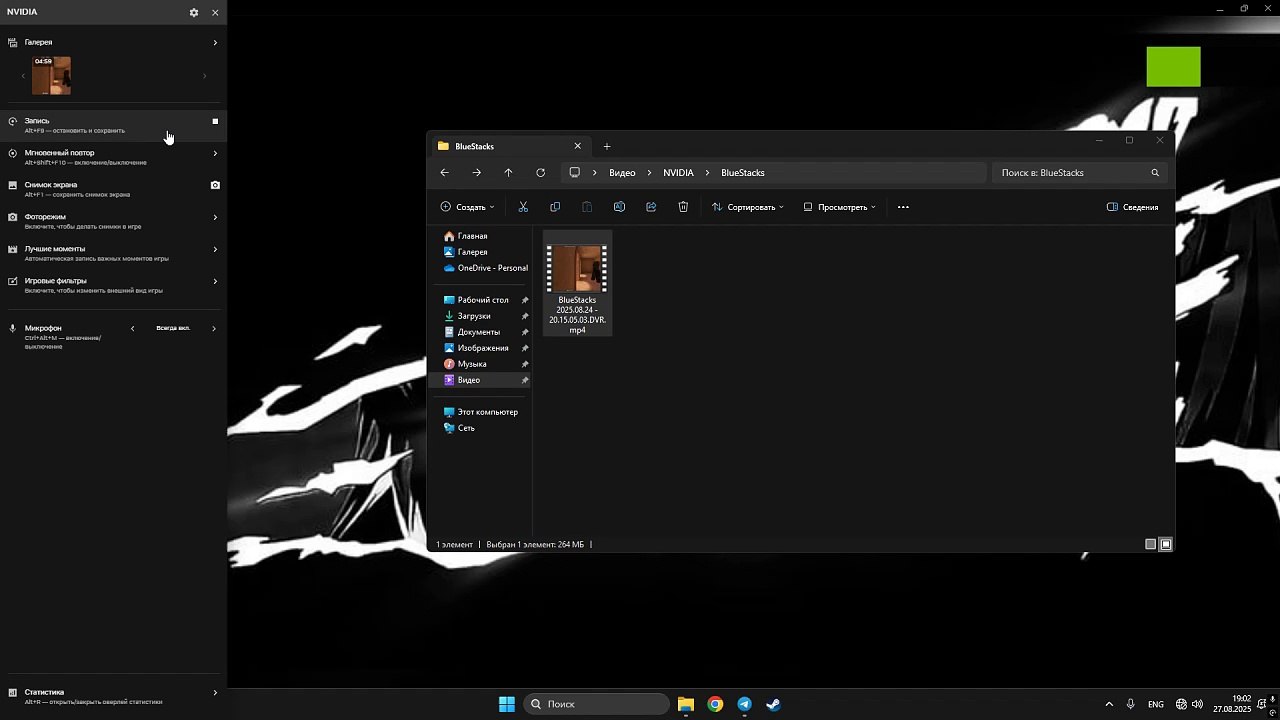Screen dimensions: 1280x720
Task: Click the delete trash icon in Explorer toolbar
Action: 683,207
